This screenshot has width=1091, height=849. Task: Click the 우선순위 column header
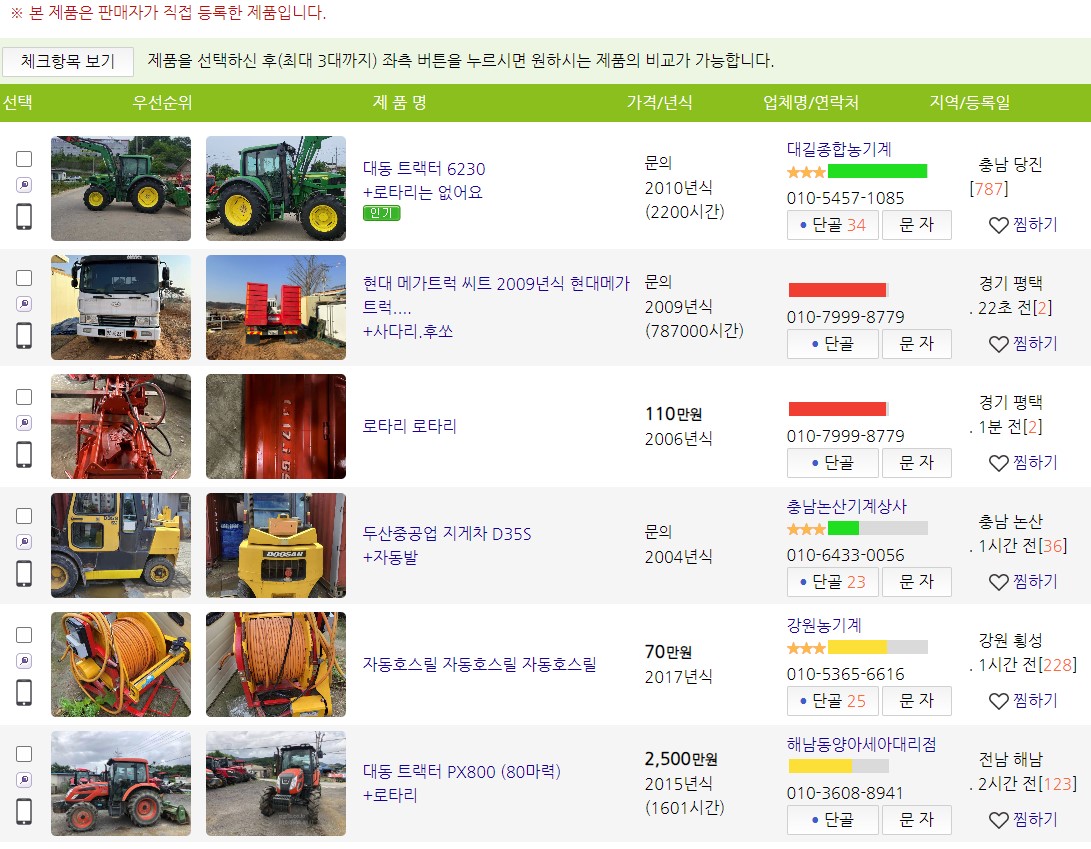click(162, 103)
